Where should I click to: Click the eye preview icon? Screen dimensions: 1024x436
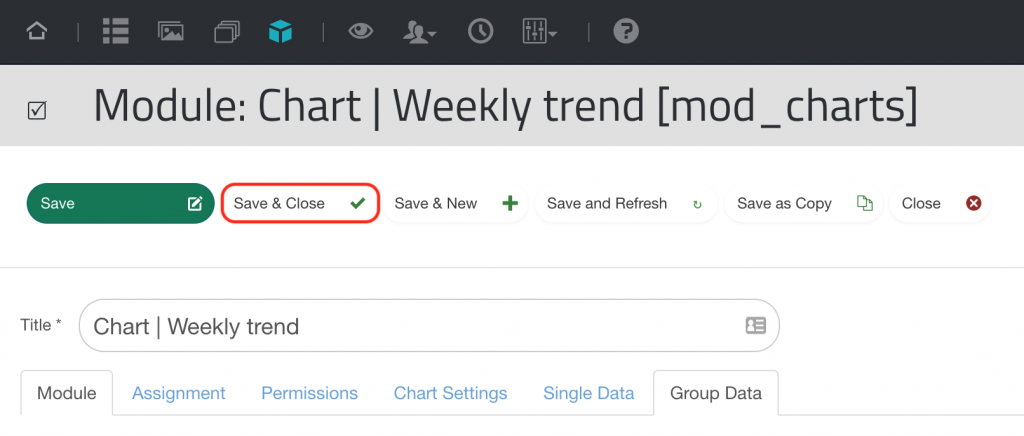click(x=360, y=31)
